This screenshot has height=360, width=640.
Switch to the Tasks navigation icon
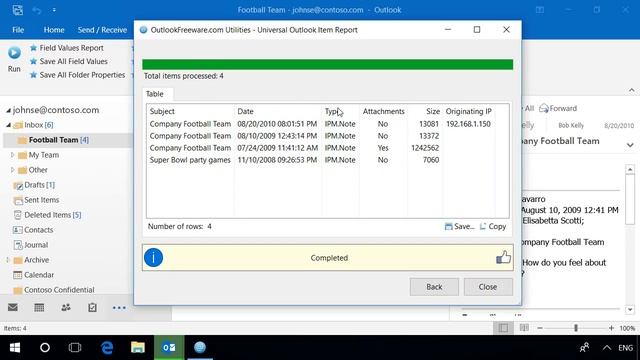pyautogui.click(x=92, y=307)
